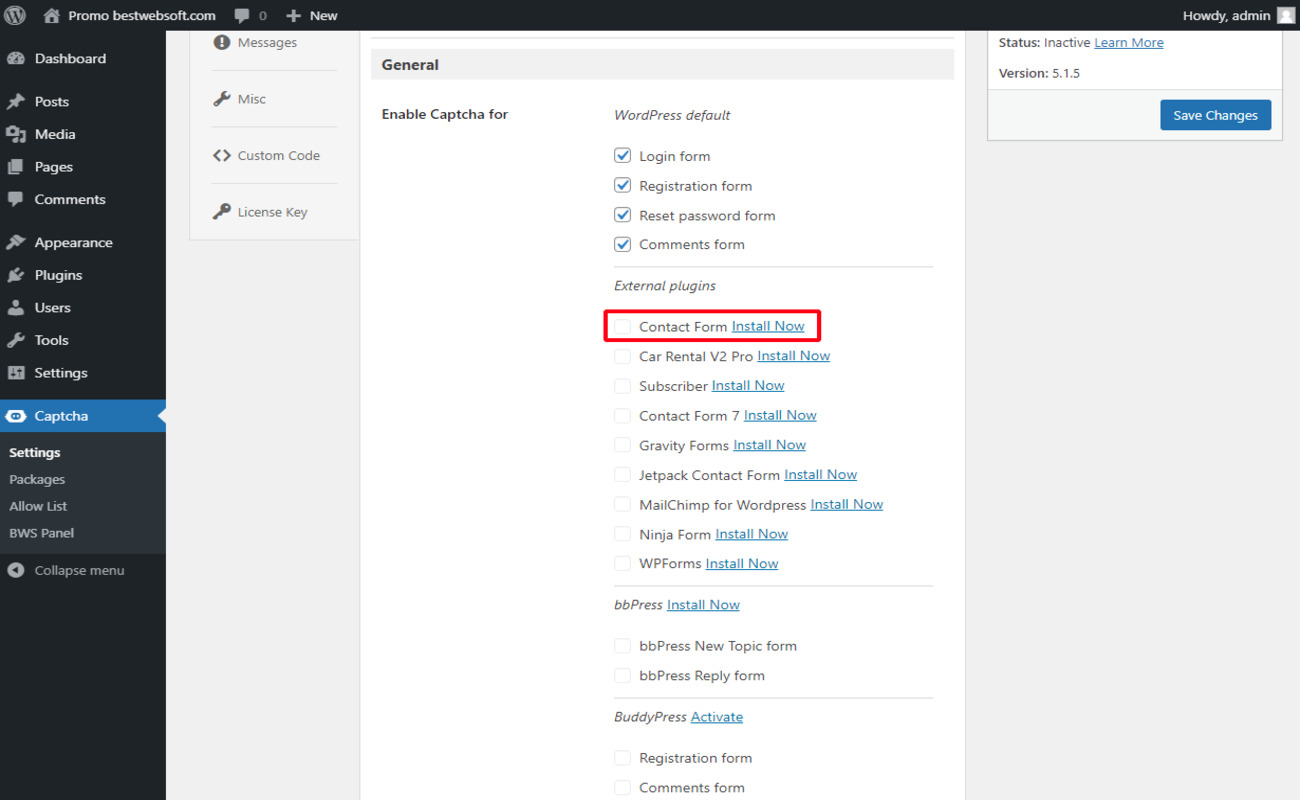Click Install Now for WPForms
This screenshot has width=1300, height=800.
(x=742, y=564)
